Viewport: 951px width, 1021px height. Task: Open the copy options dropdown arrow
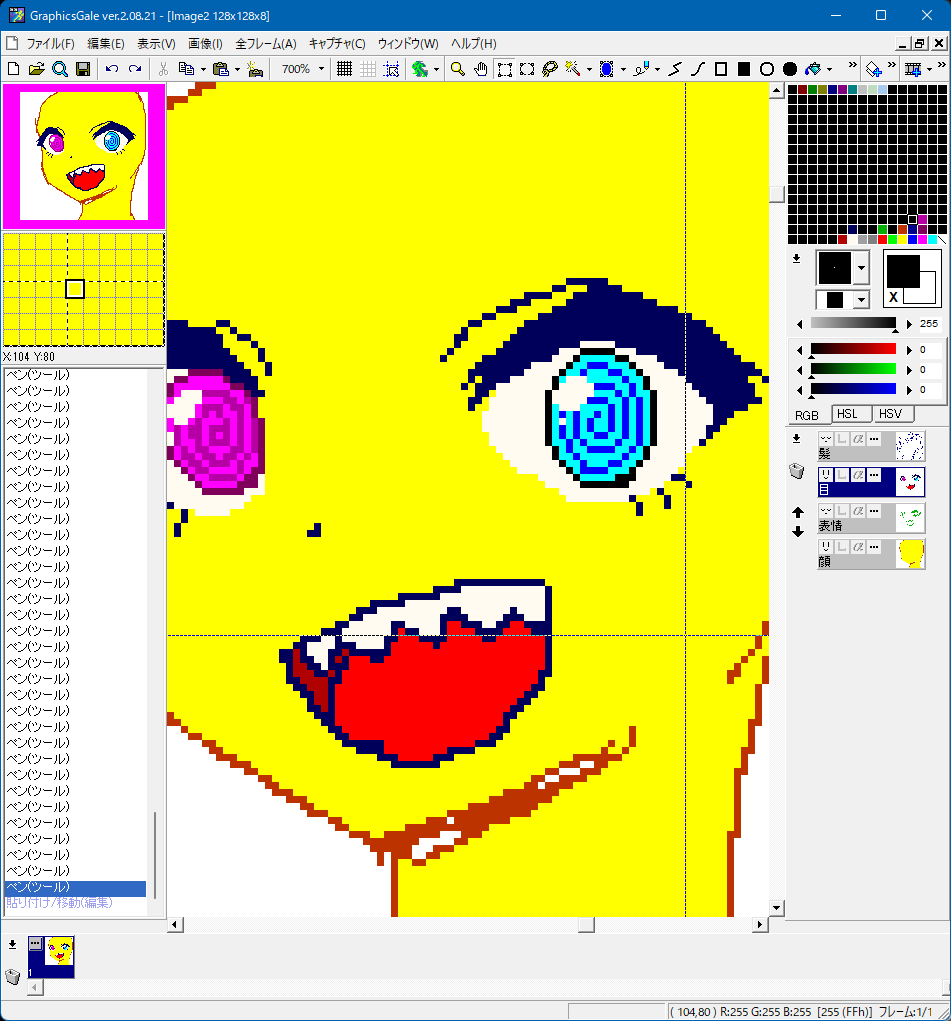(x=203, y=69)
